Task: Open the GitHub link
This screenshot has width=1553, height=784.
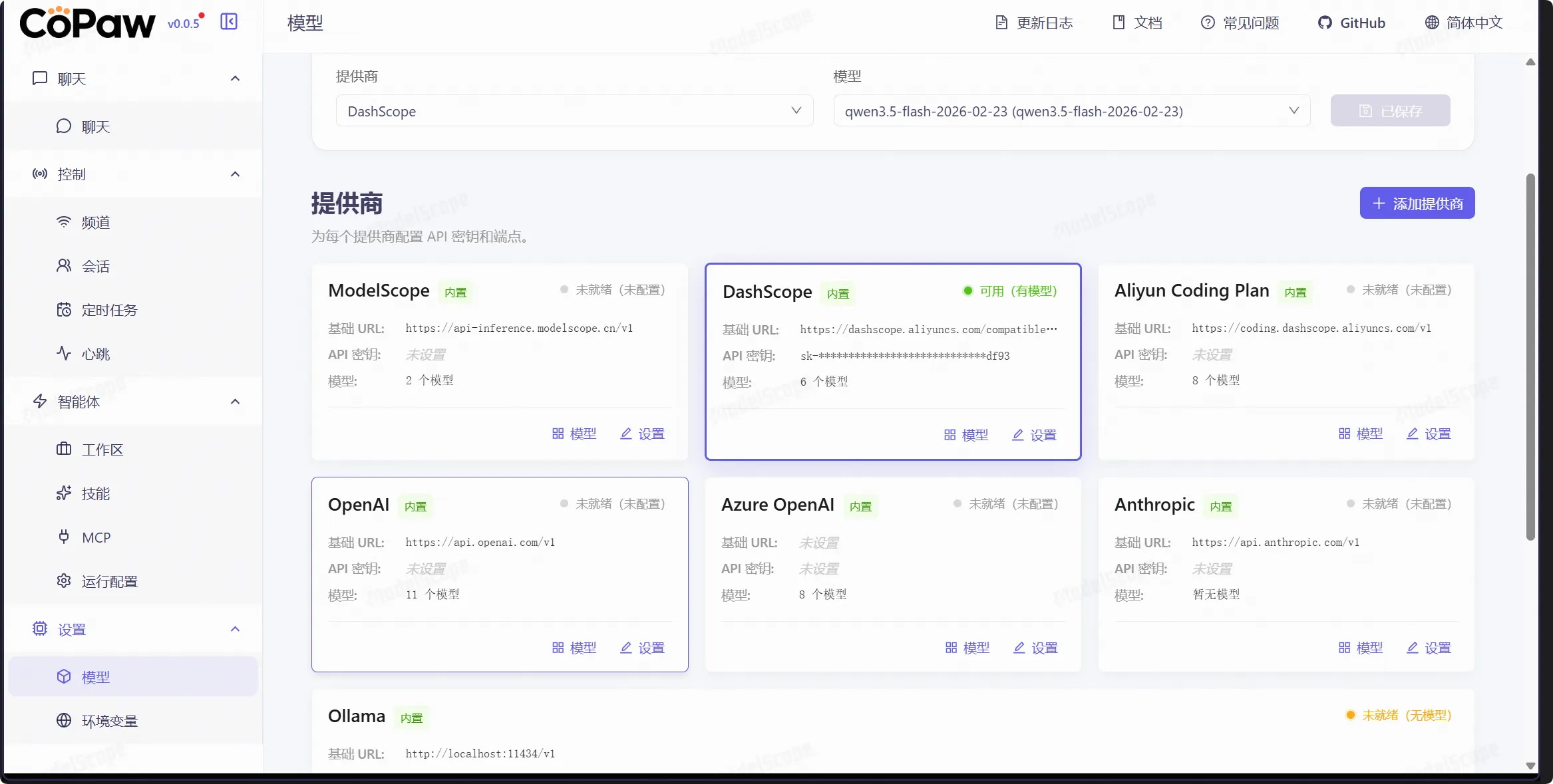Action: (x=1351, y=23)
